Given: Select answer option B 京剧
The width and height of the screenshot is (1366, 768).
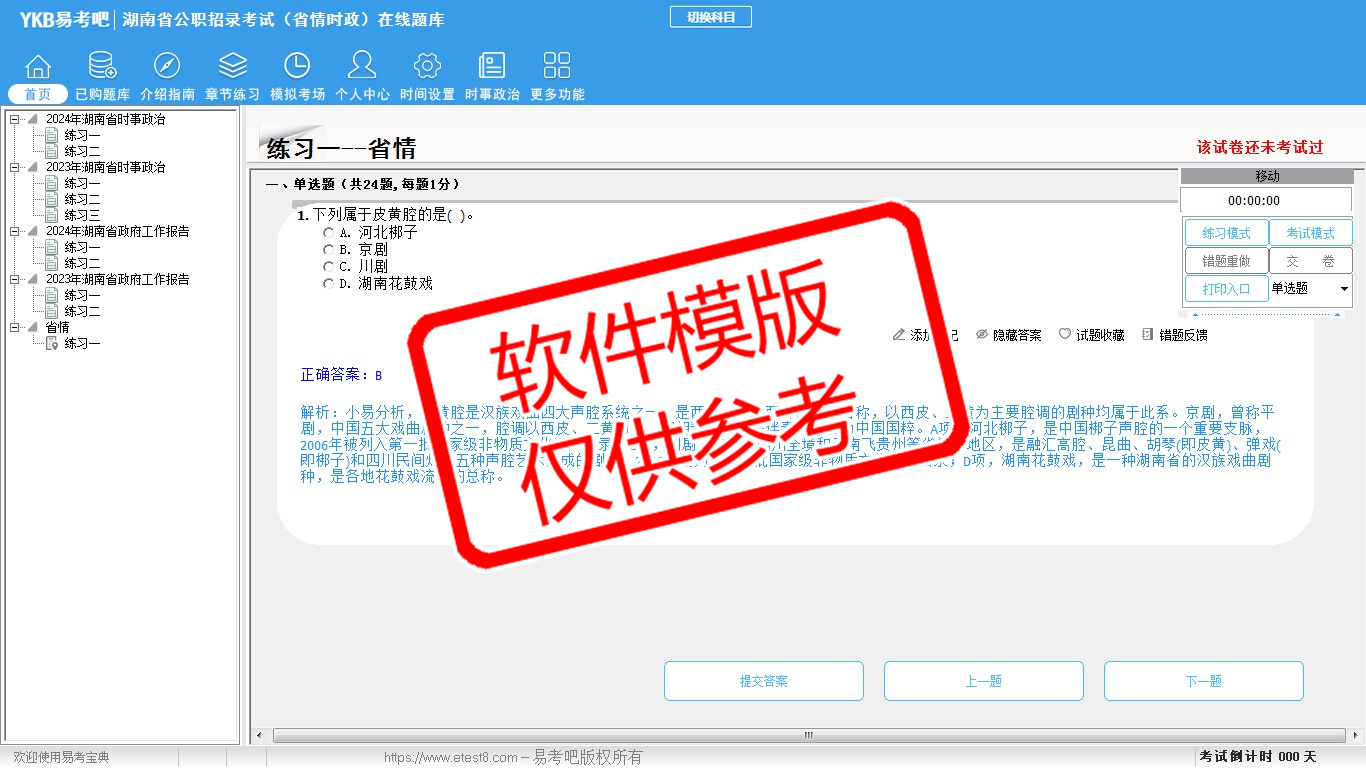Looking at the screenshot, I should click(329, 250).
